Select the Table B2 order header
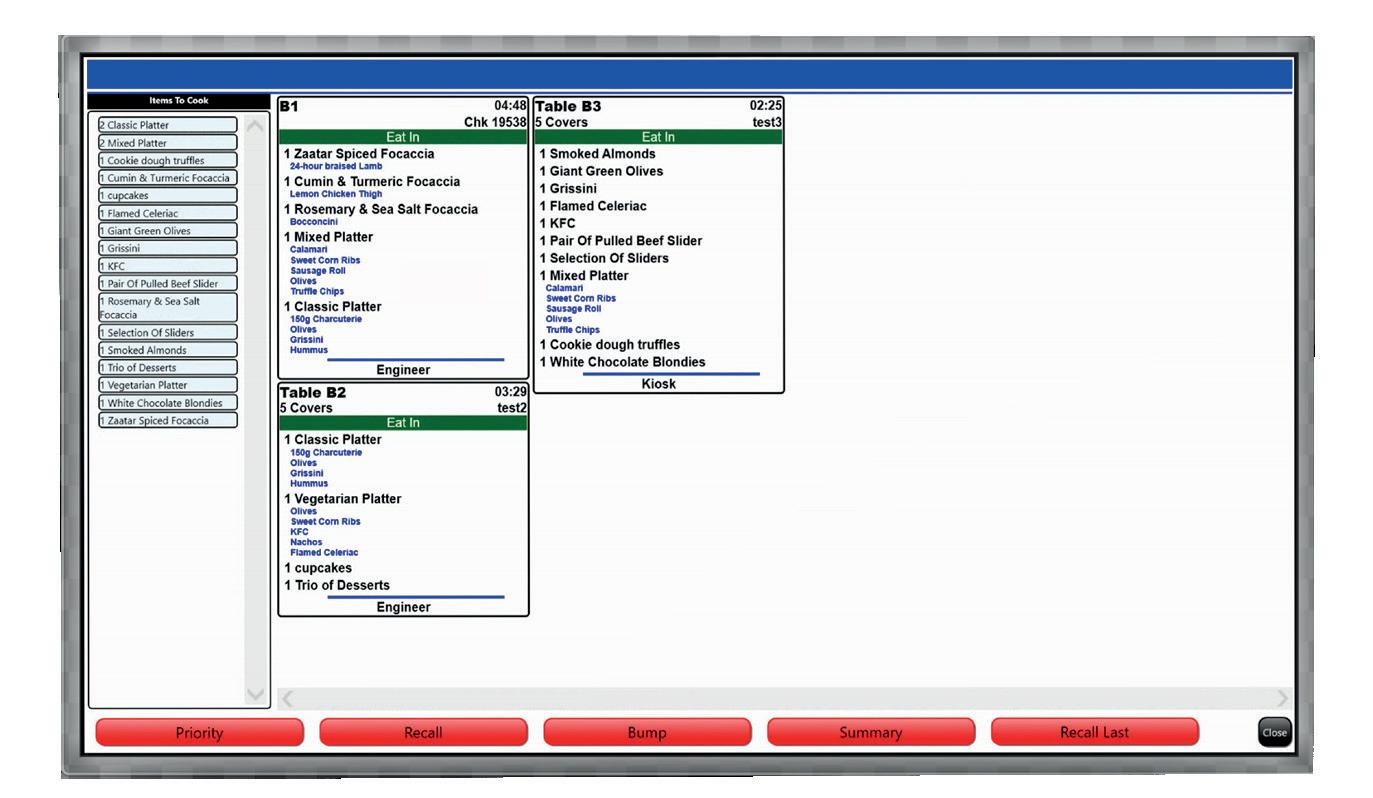 click(x=403, y=400)
